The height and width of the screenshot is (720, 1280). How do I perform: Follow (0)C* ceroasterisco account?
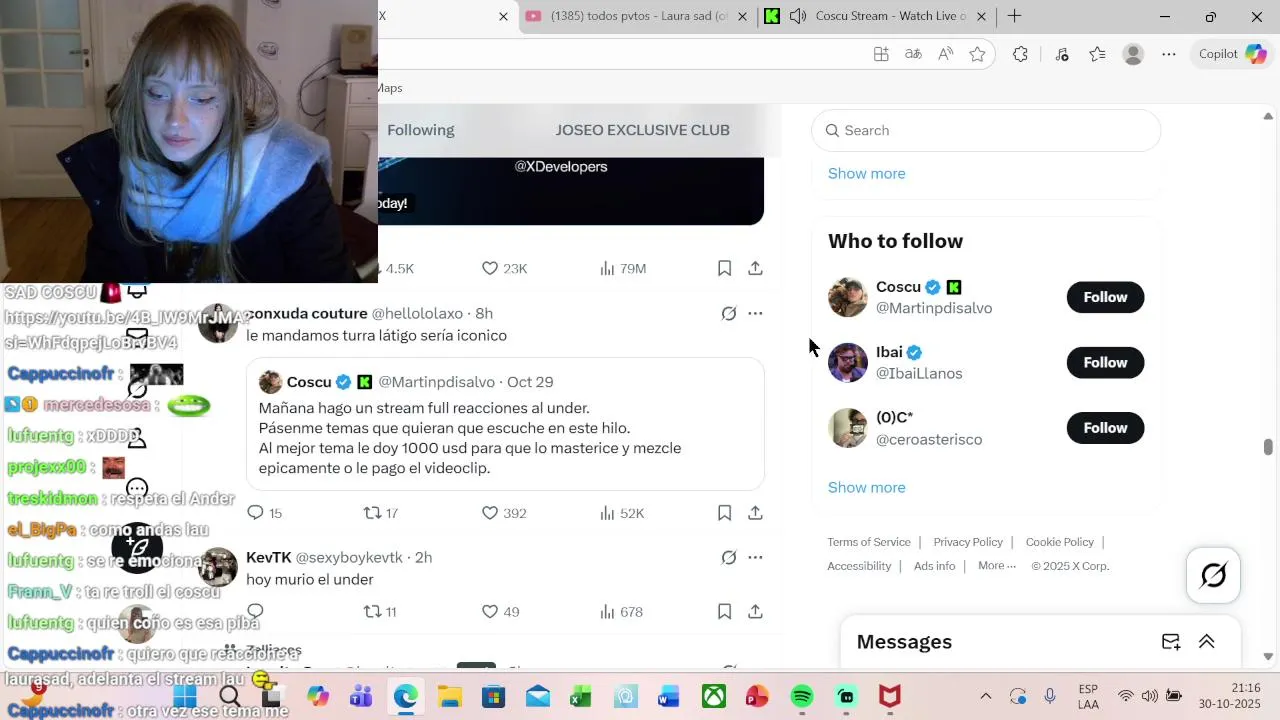click(1105, 428)
